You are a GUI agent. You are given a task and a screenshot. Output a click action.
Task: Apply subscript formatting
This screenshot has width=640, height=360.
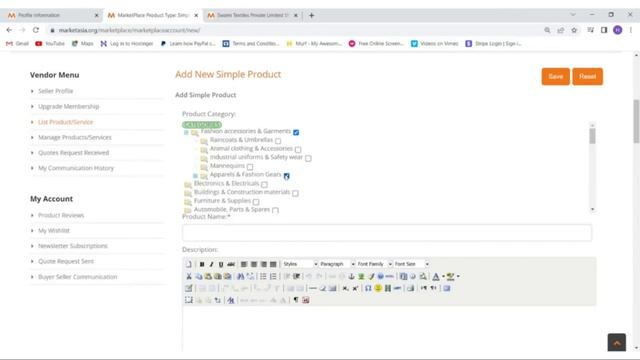(345, 288)
